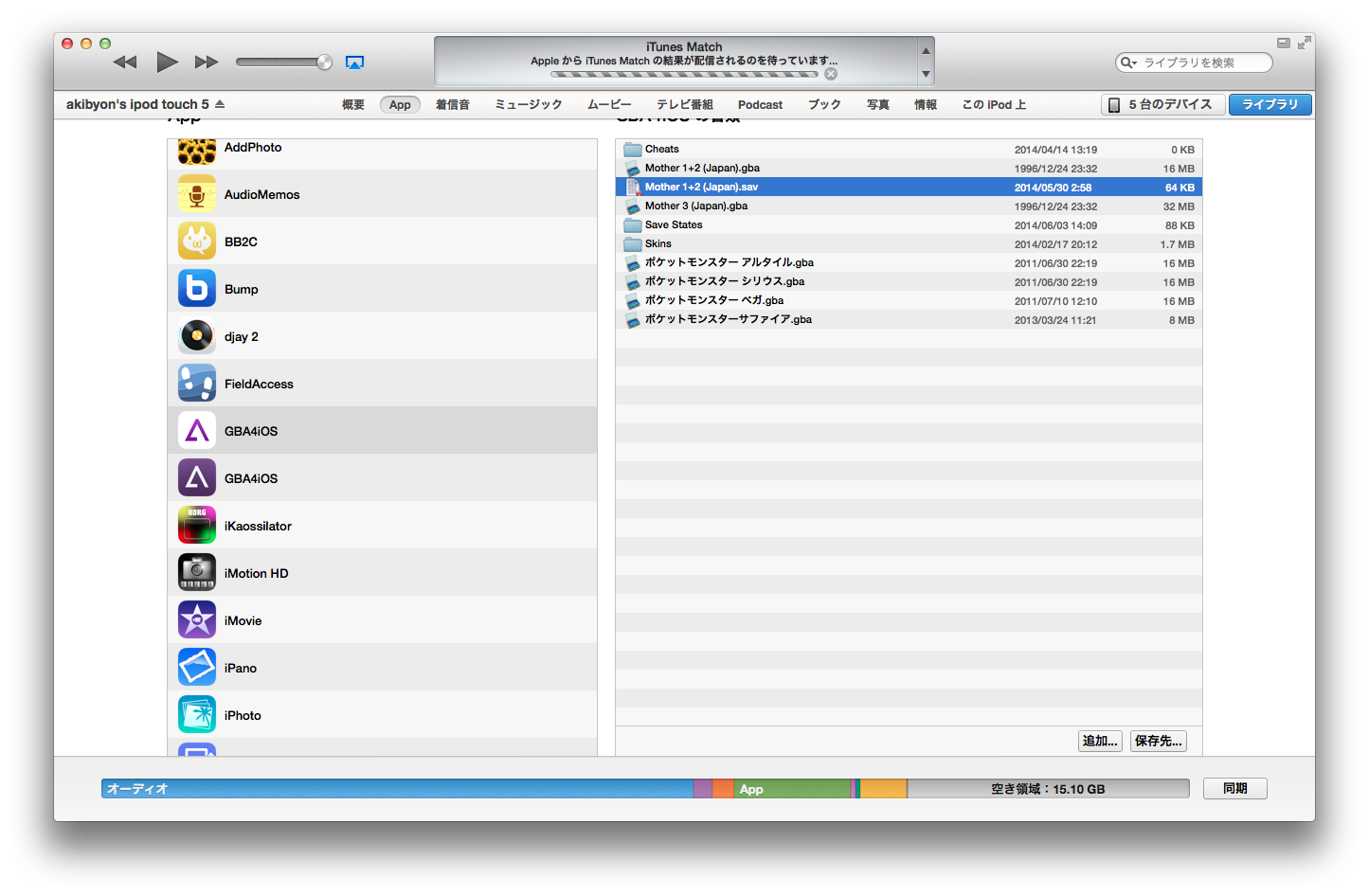1369x896 pixels.
Task: Play the current track
Action: pos(167,63)
